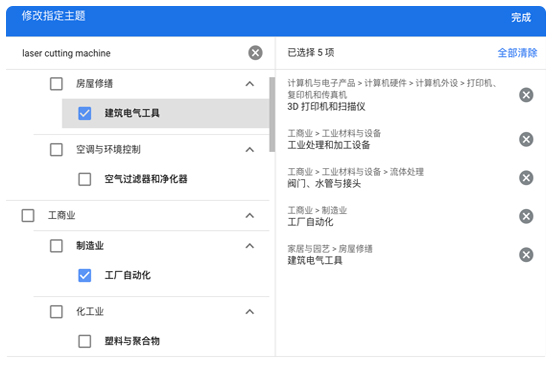Select the 塑料与聚合物 label in topic tree
Image resolution: width=552 pixels, height=366 pixels.
point(132,341)
